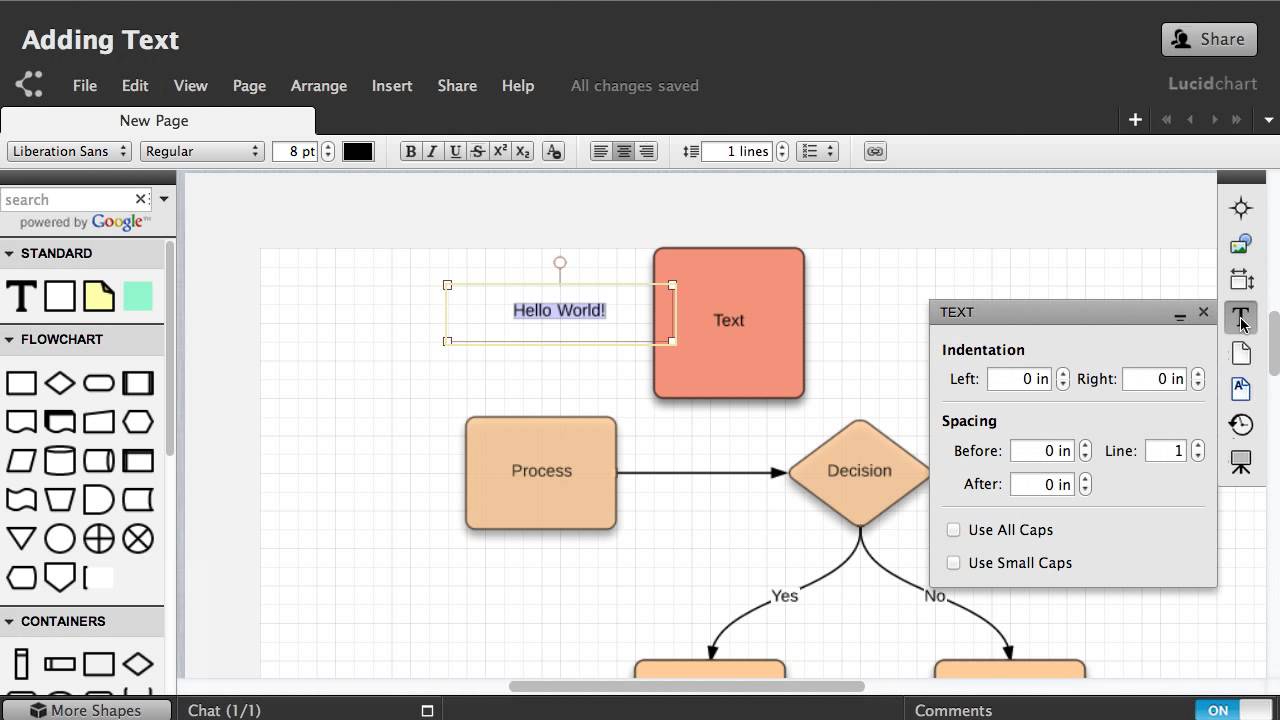Open the page tabs dropdown arrow
The width and height of the screenshot is (1280, 720).
pos(1269,120)
